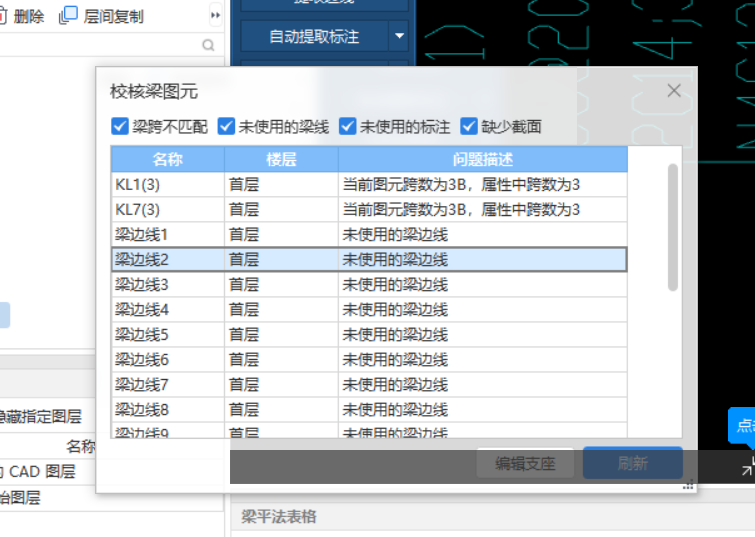The width and height of the screenshot is (755, 537).
Task: Click the 楼层 column header
Action: (x=281, y=159)
